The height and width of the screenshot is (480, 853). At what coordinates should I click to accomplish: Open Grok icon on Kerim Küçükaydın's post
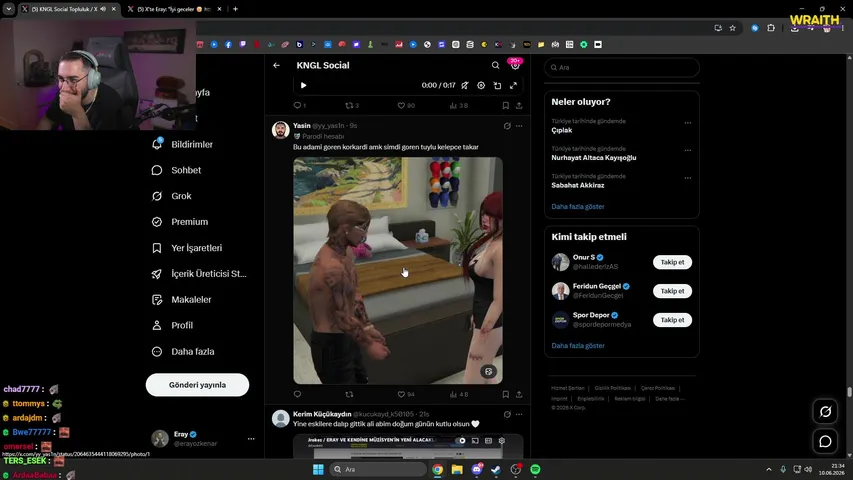click(x=507, y=414)
